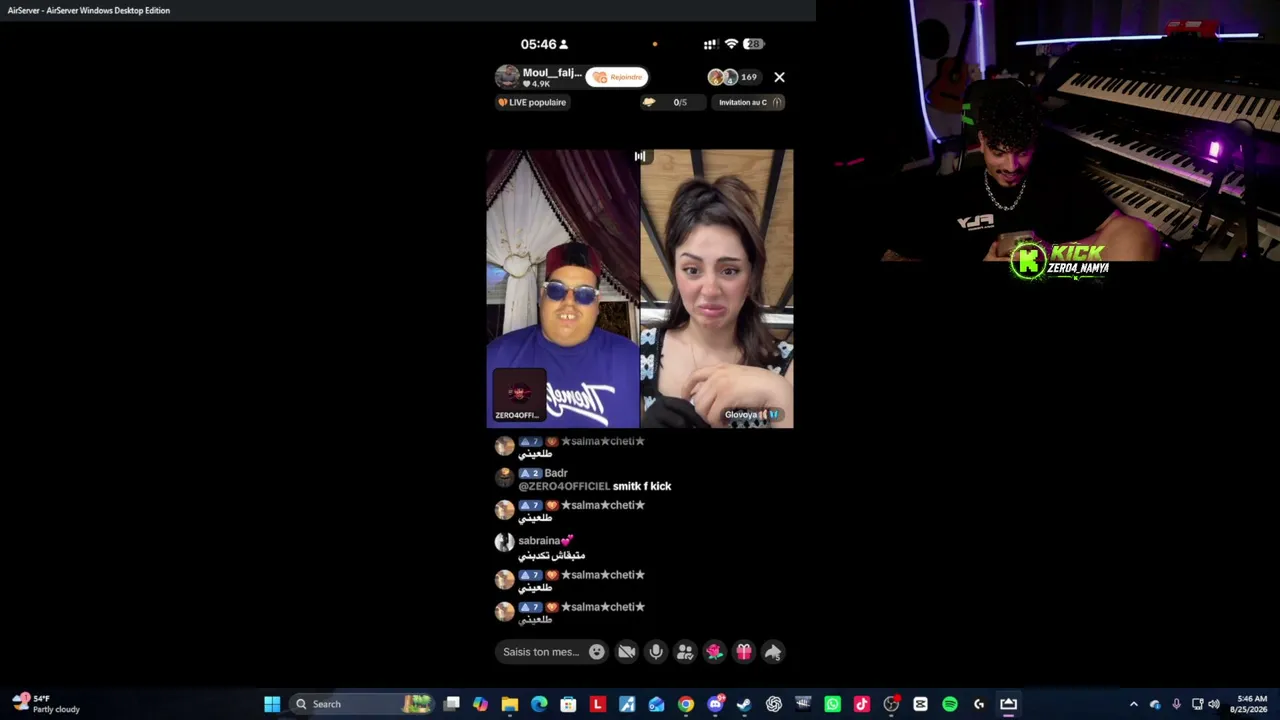Open Spotify from the taskbar

pyautogui.click(x=950, y=704)
